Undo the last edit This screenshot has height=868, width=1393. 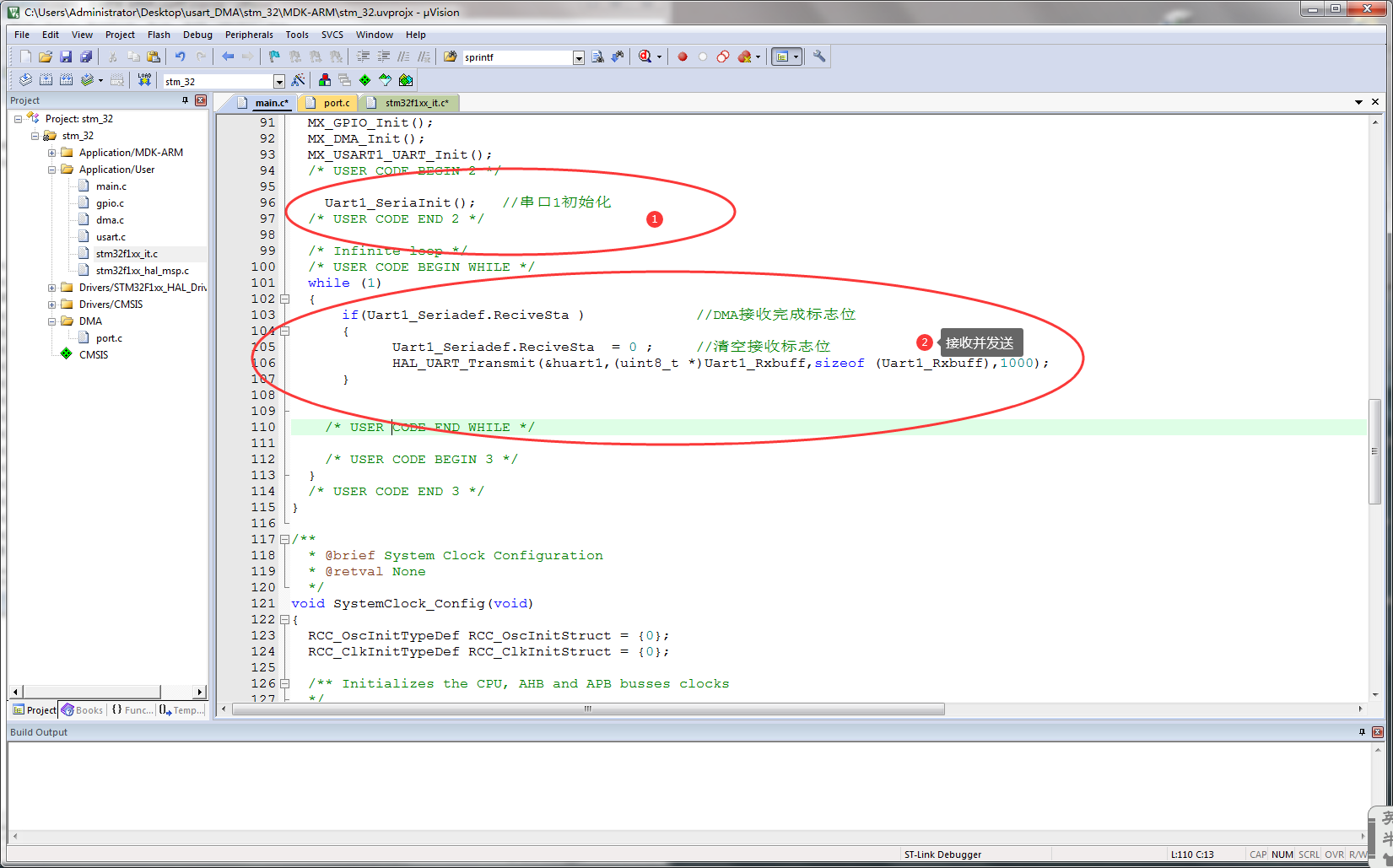pos(180,57)
